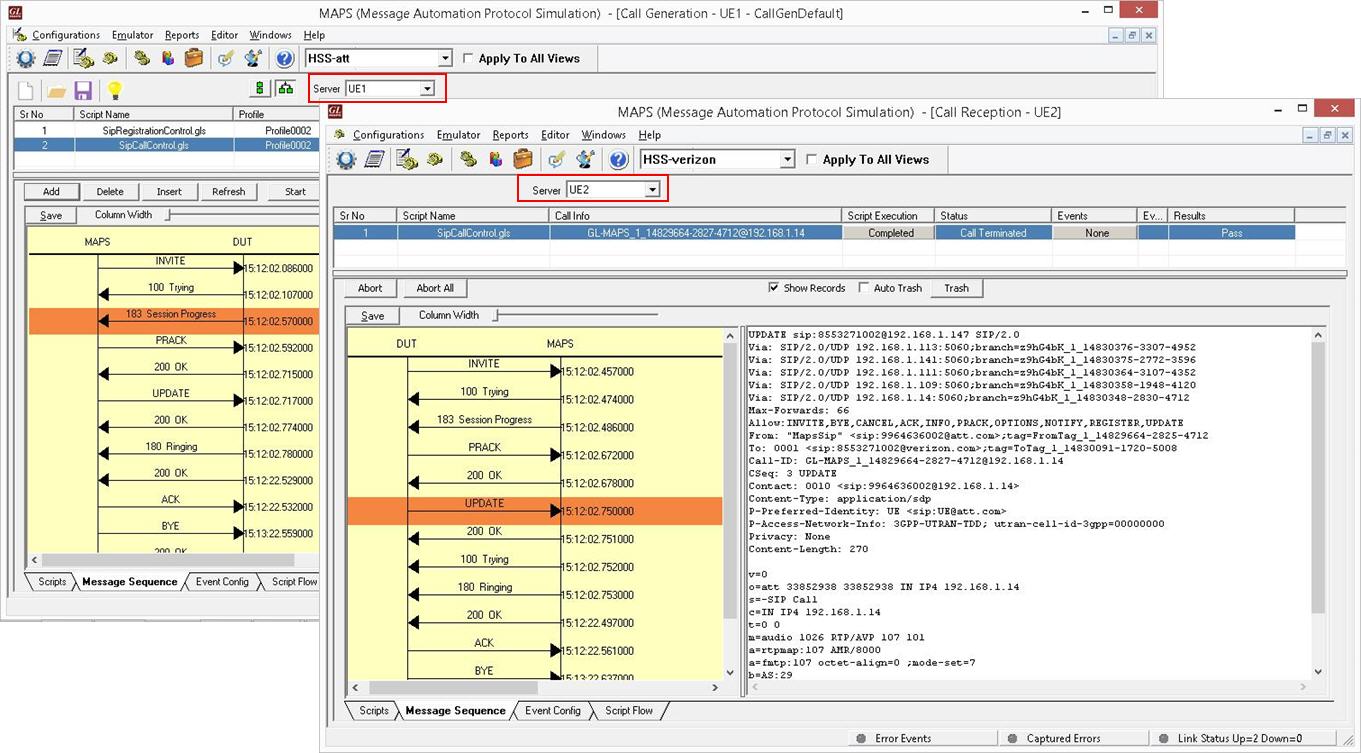
Task: Open the Windows menu in the UE2 window
Action: tap(603, 135)
